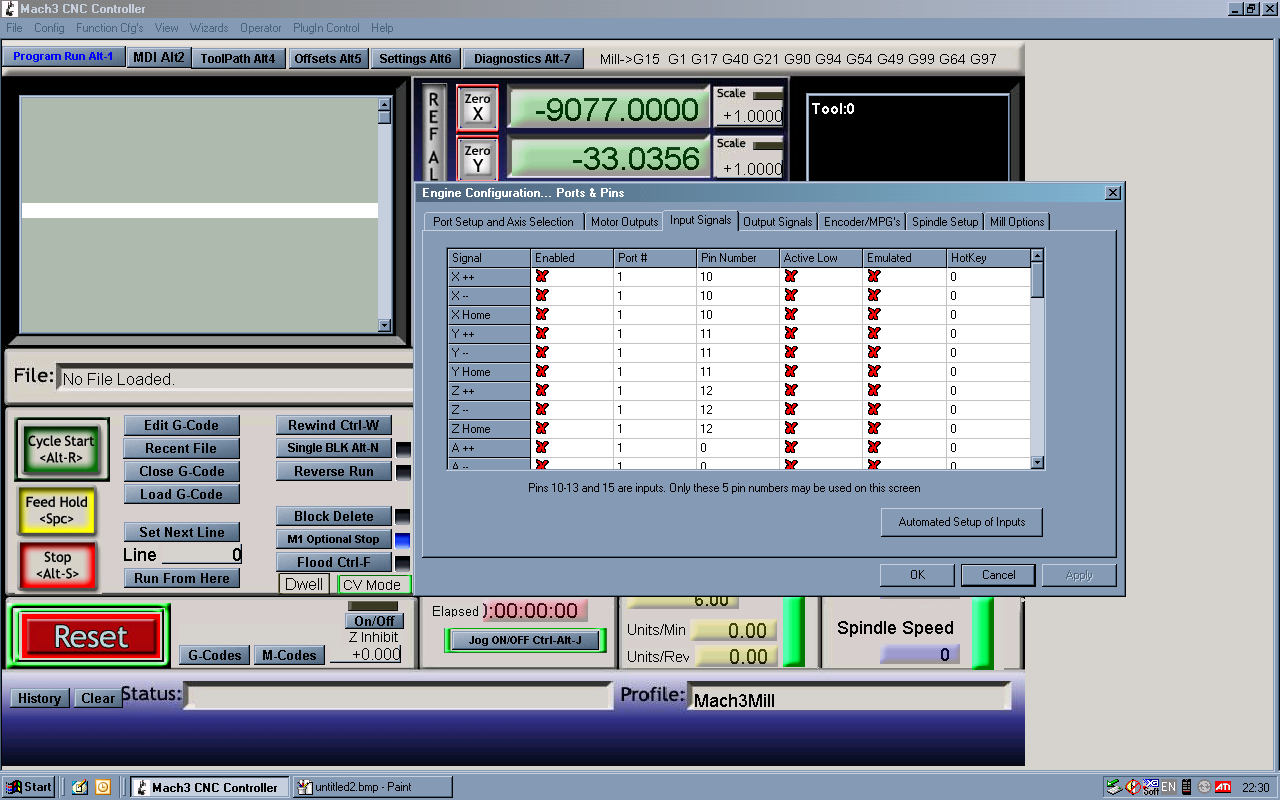Click the ATI icon in system tray
Viewport: 1280px width, 800px height.
[x=1222, y=787]
